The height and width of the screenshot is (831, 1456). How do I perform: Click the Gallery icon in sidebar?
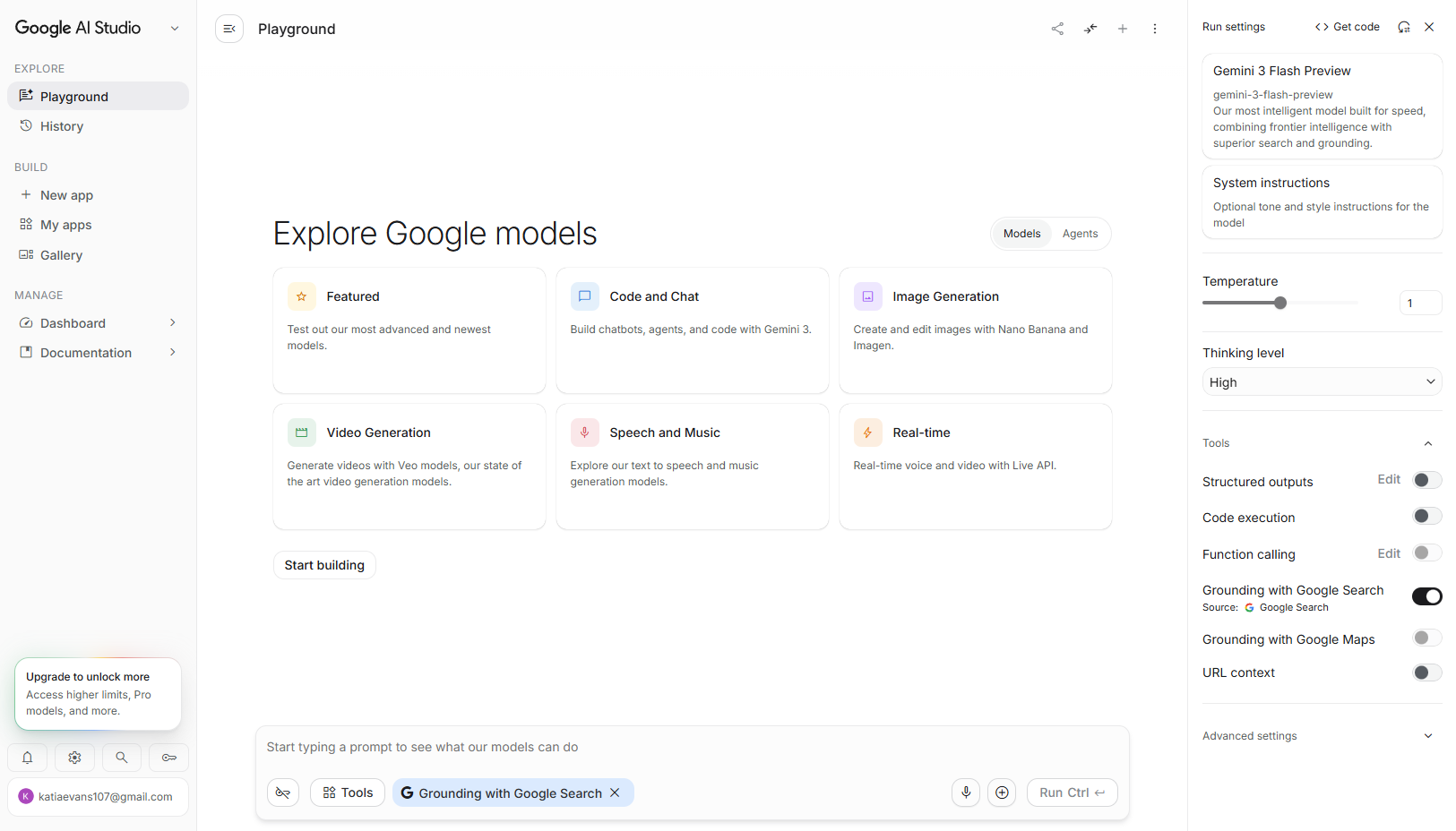point(26,254)
